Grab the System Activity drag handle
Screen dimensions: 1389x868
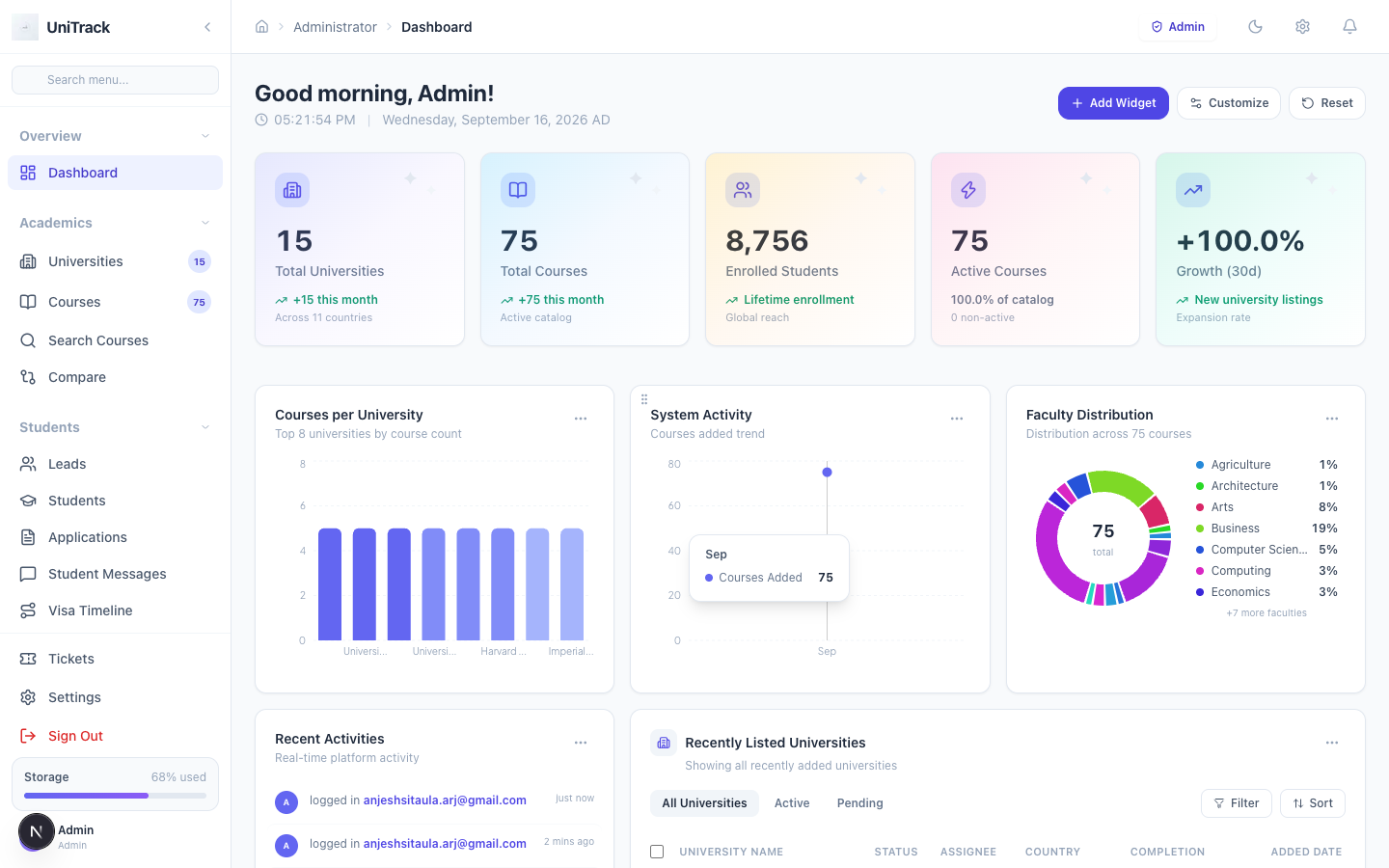point(644,399)
